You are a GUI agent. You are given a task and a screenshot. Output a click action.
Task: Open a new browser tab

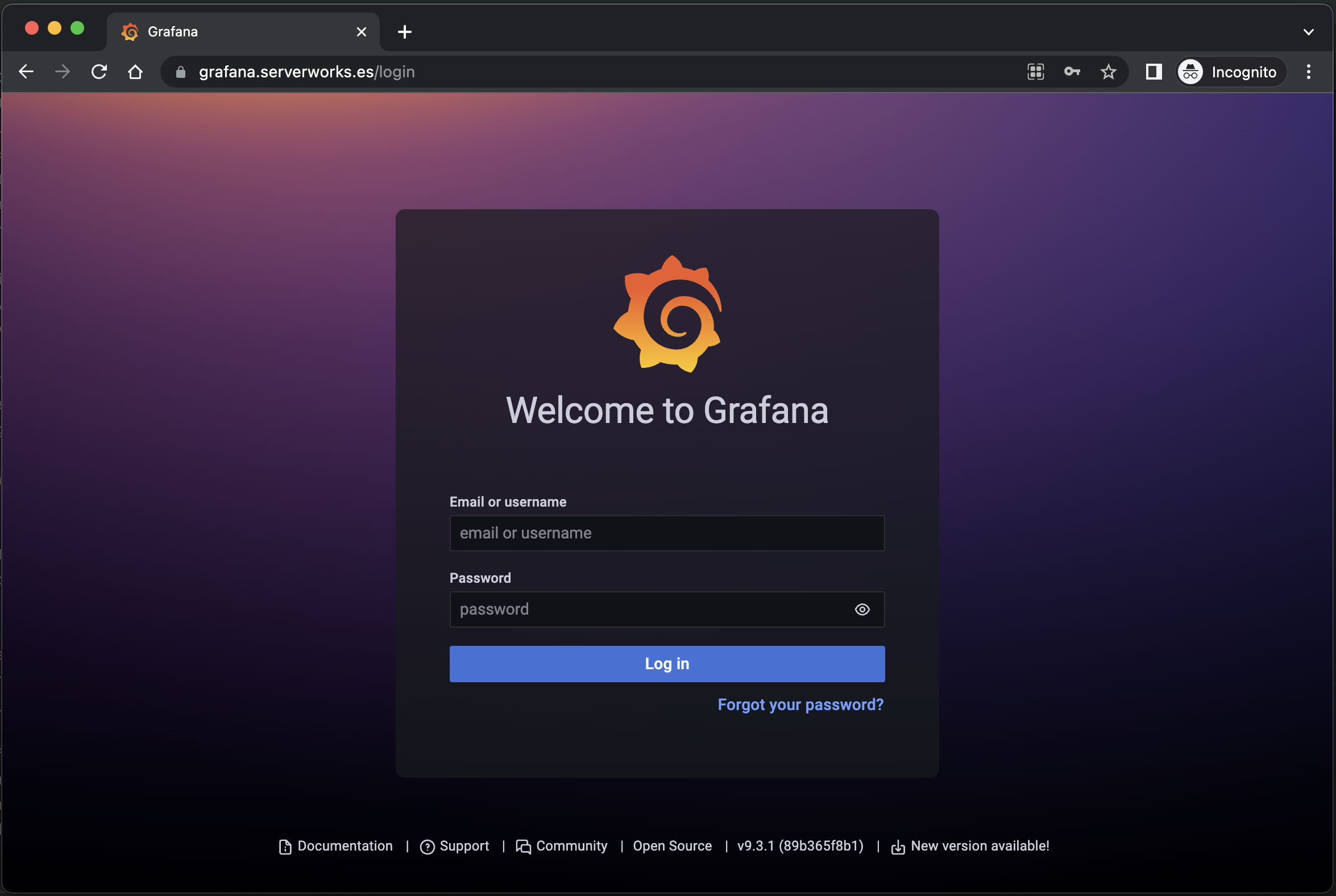pyautogui.click(x=405, y=31)
